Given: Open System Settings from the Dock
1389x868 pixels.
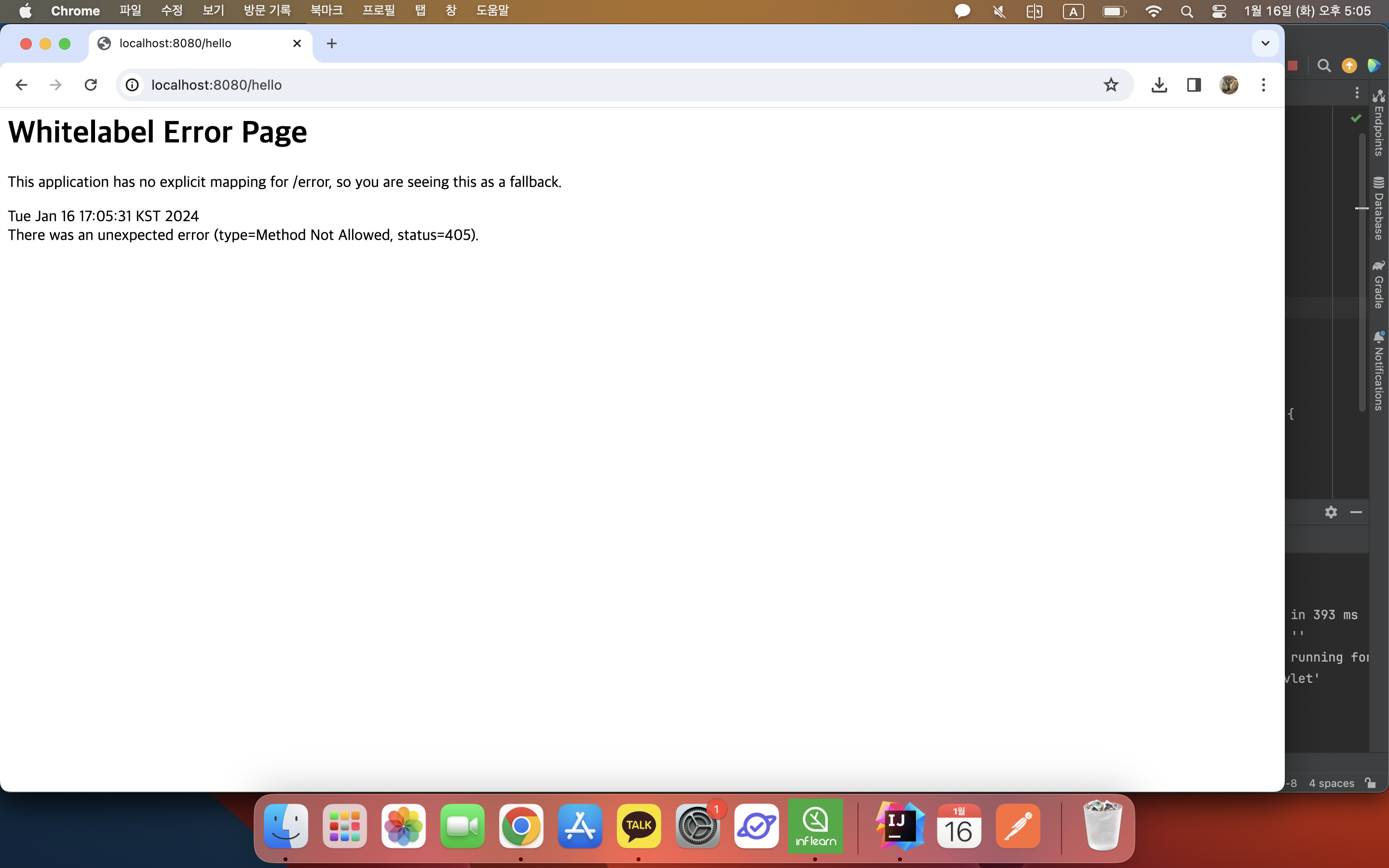Looking at the screenshot, I should [698, 826].
